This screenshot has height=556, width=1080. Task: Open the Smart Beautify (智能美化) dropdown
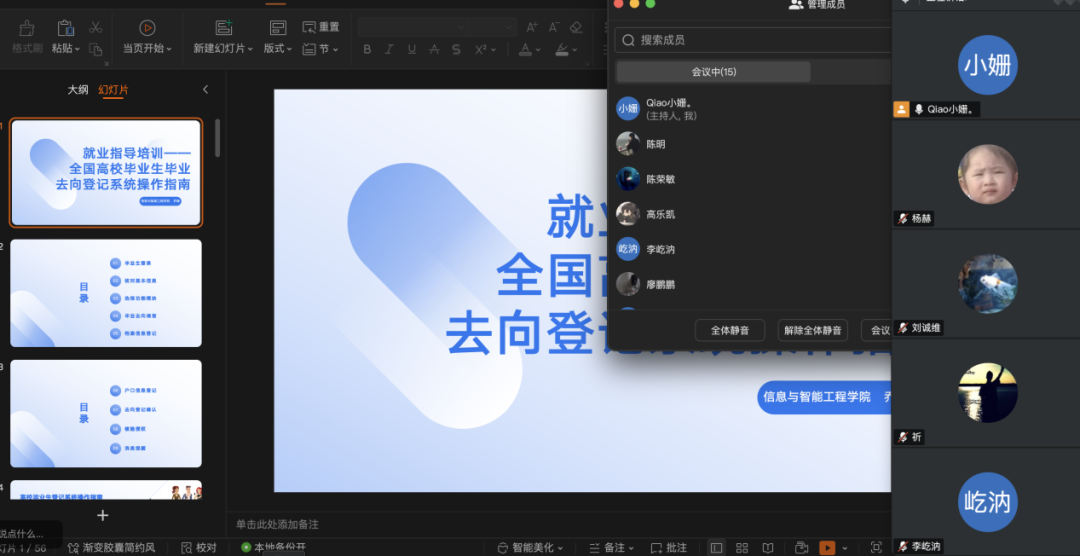click(x=531, y=548)
